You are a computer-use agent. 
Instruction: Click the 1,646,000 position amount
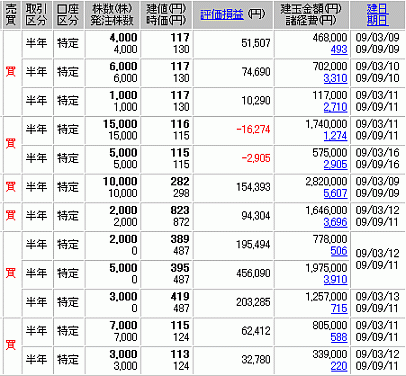click(x=326, y=210)
